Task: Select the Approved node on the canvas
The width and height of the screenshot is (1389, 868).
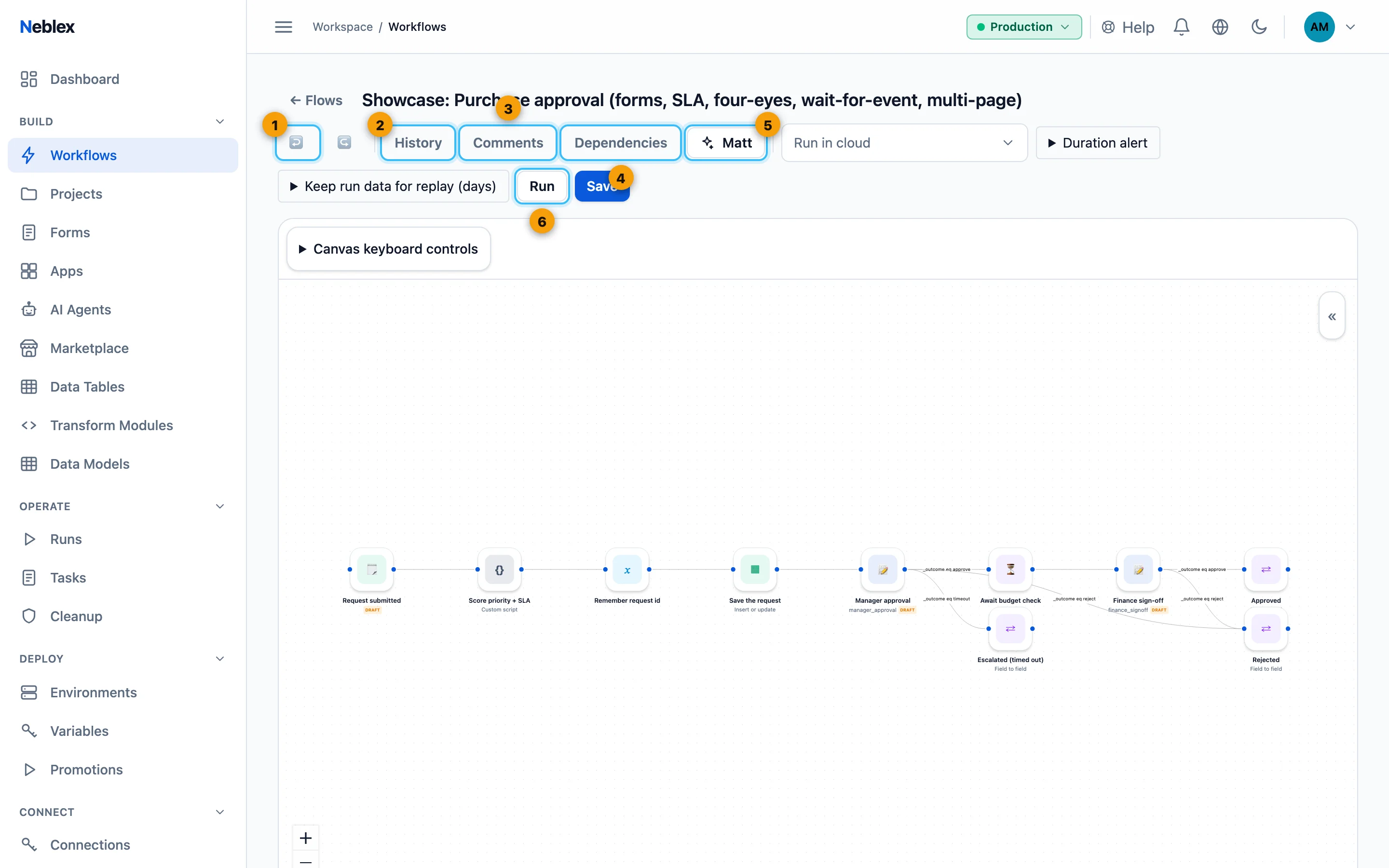Action: (x=1266, y=570)
